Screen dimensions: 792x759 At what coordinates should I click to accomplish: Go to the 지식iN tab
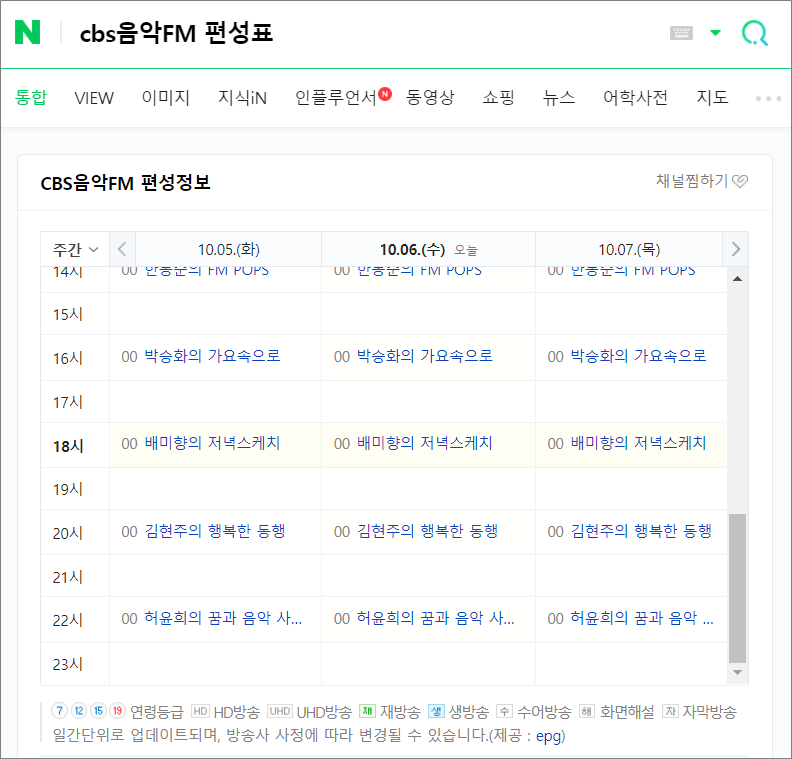[242, 97]
